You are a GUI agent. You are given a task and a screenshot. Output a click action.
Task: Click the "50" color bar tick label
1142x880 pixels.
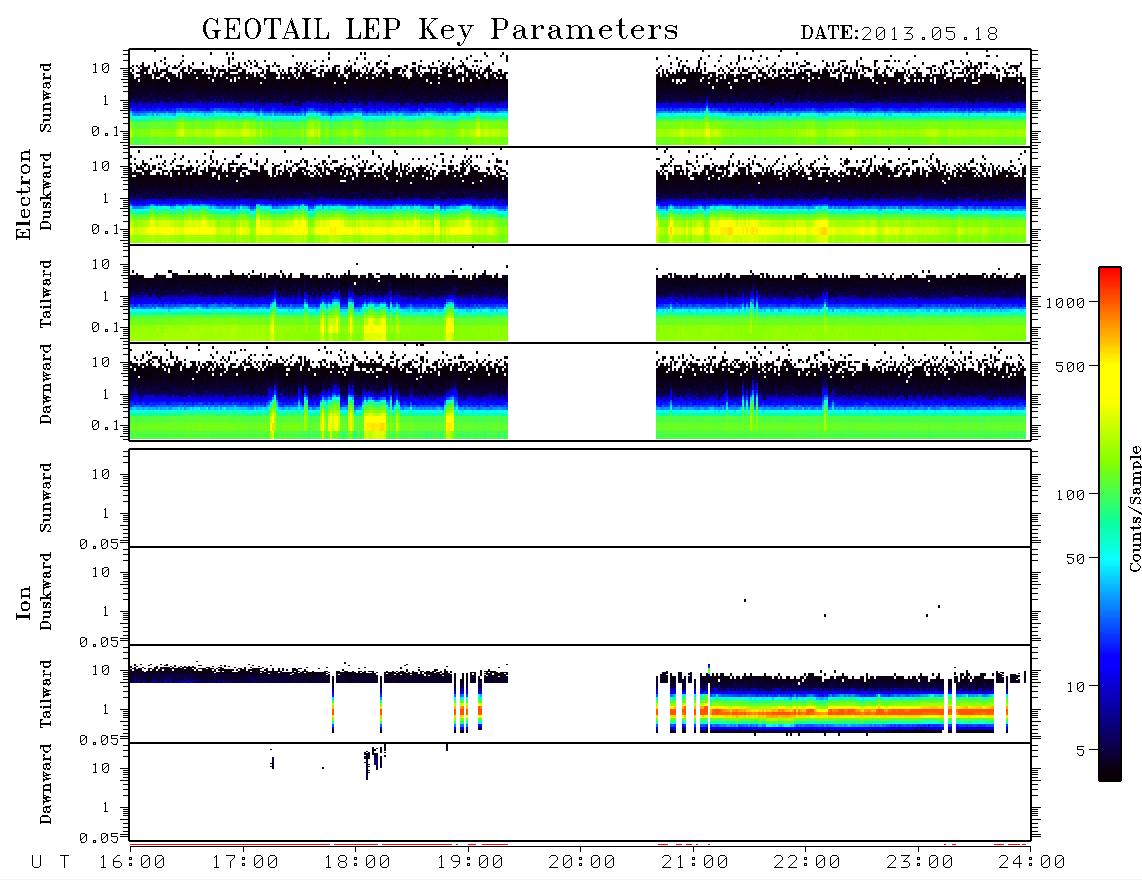[1075, 559]
